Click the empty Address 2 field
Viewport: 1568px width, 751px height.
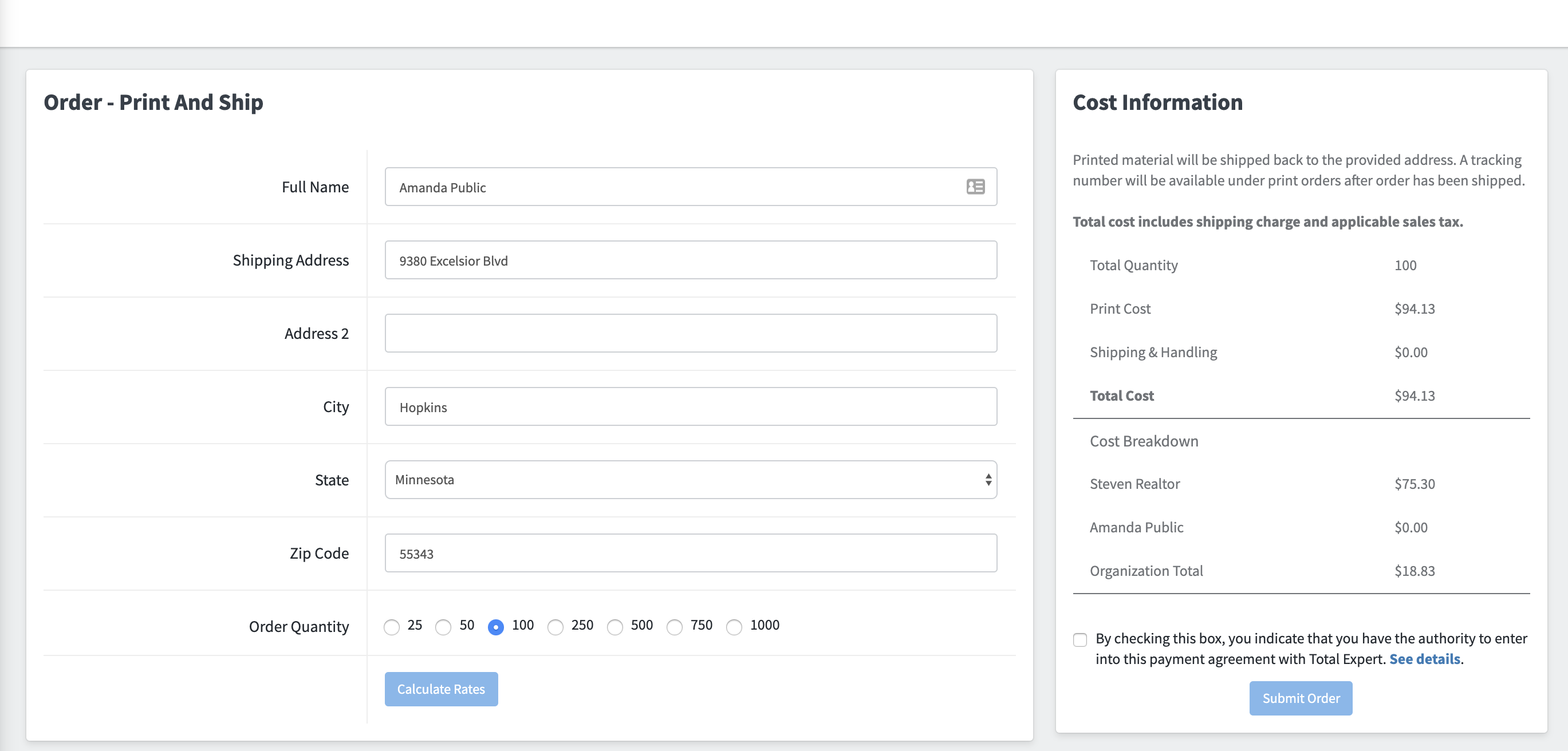(x=690, y=334)
